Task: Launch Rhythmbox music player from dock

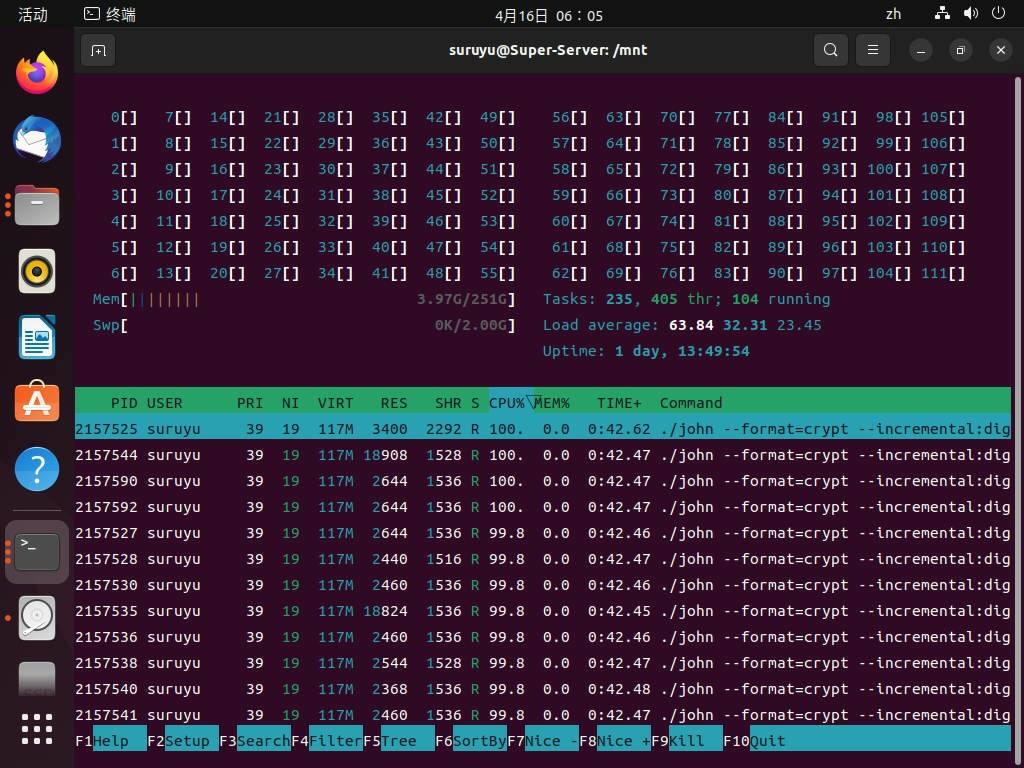Action: (37, 271)
